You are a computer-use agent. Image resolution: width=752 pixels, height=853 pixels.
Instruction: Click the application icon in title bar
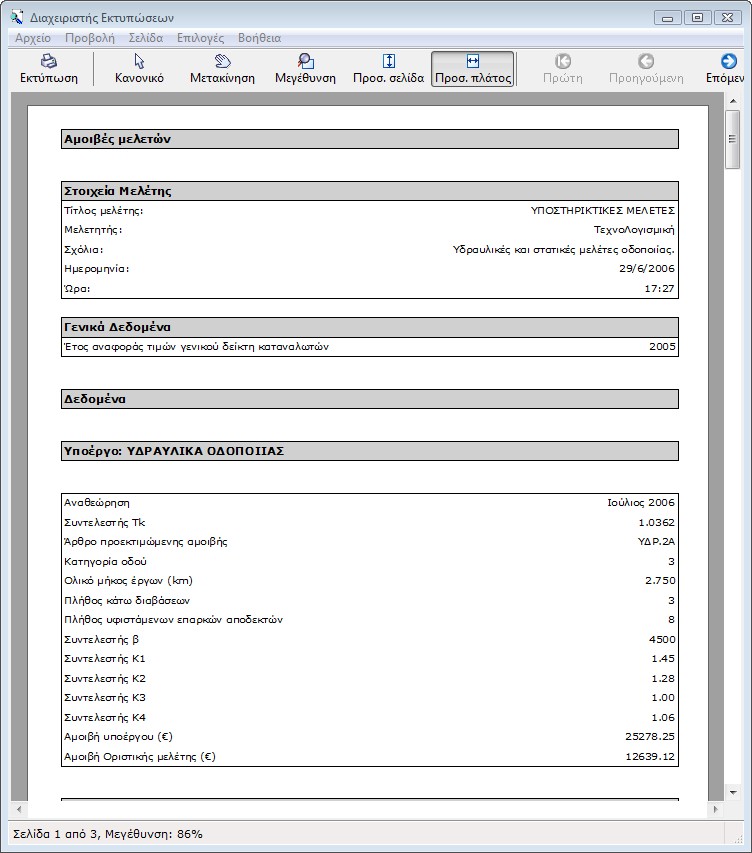pos(16,16)
